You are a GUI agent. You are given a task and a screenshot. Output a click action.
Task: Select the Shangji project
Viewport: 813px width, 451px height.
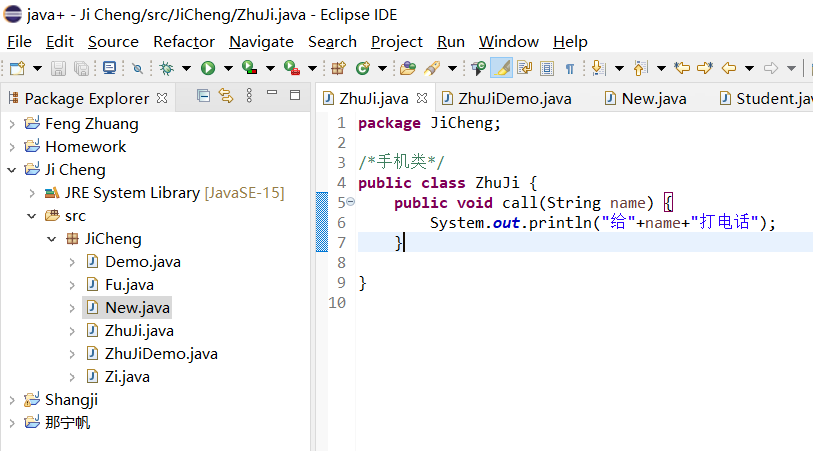point(61,400)
